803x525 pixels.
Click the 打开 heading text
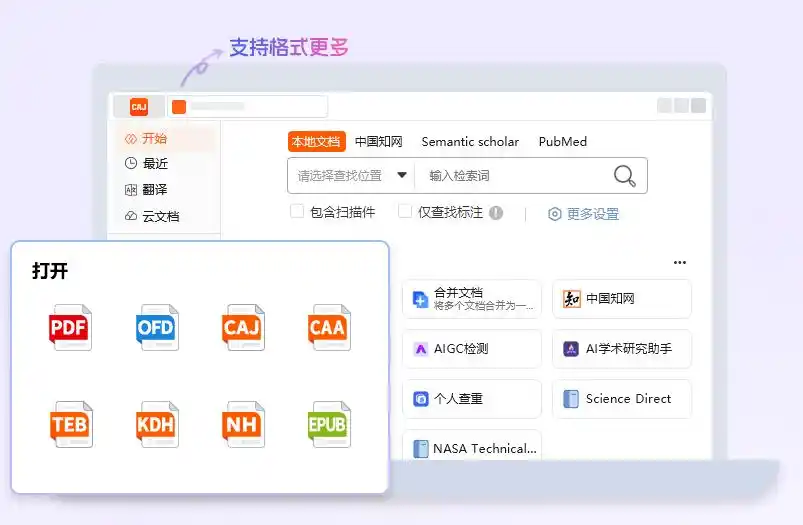click(x=50, y=271)
